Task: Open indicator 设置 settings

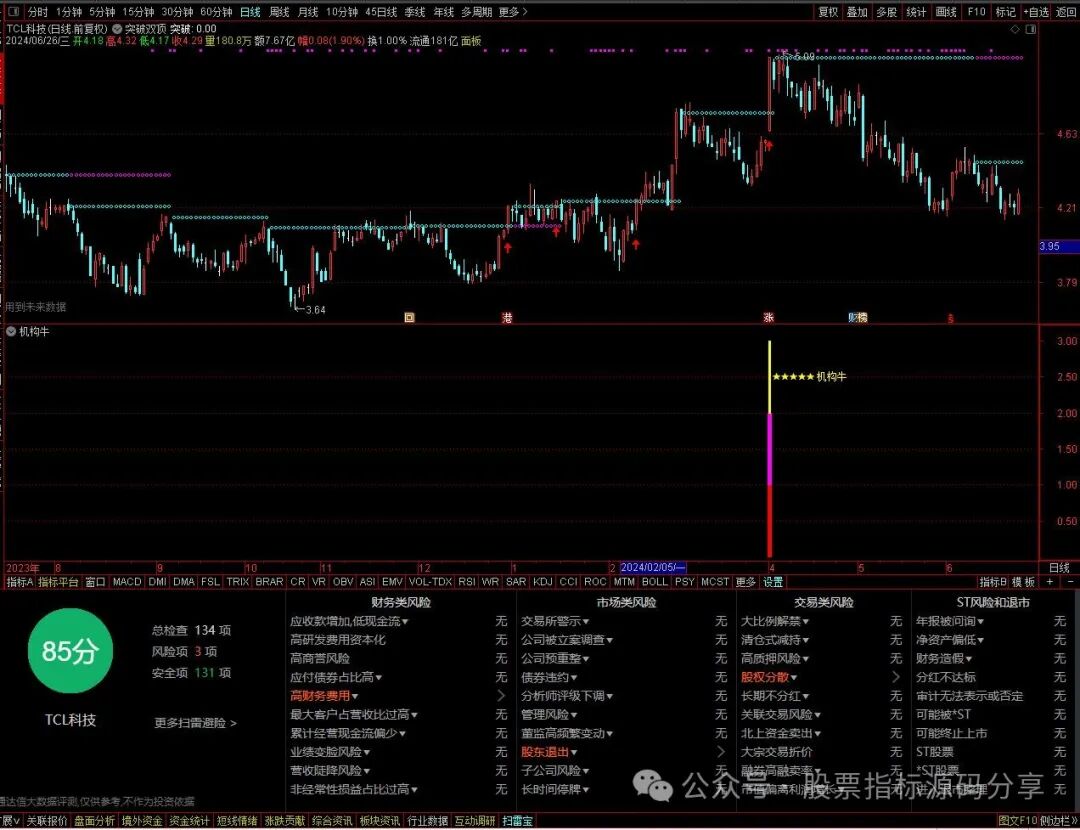Action: (x=773, y=582)
